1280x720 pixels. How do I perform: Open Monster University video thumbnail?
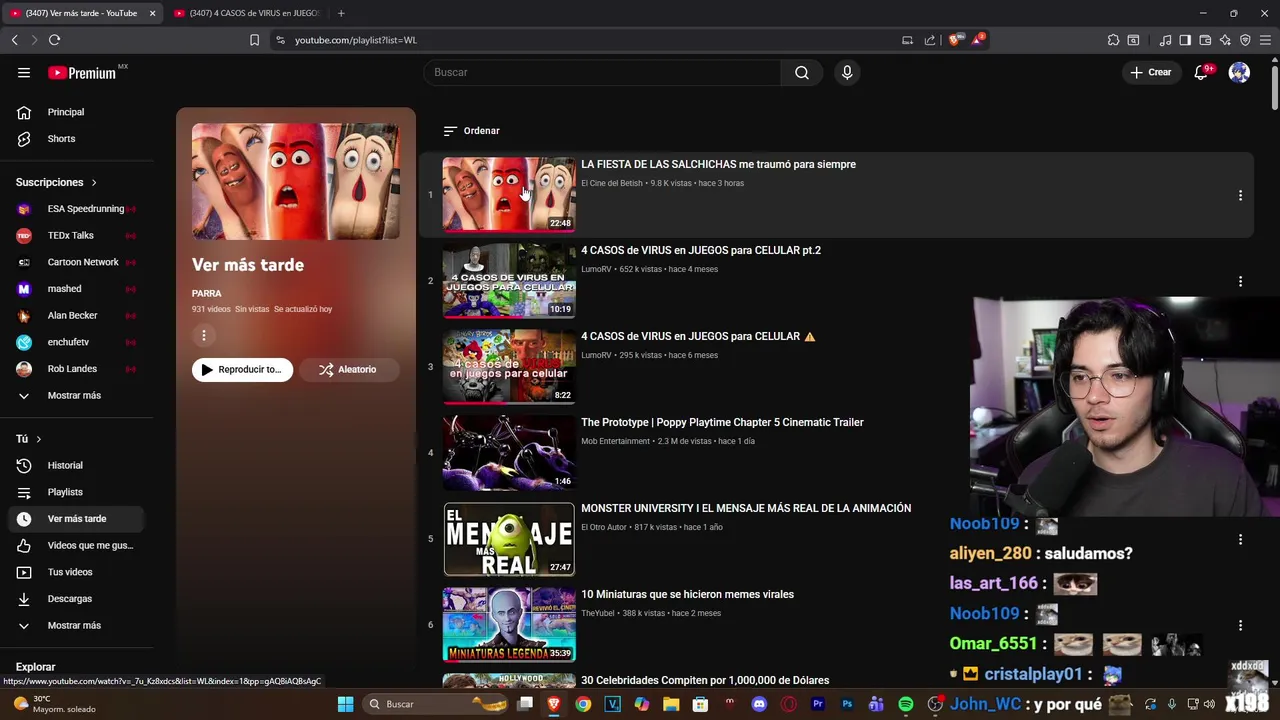[x=509, y=538]
